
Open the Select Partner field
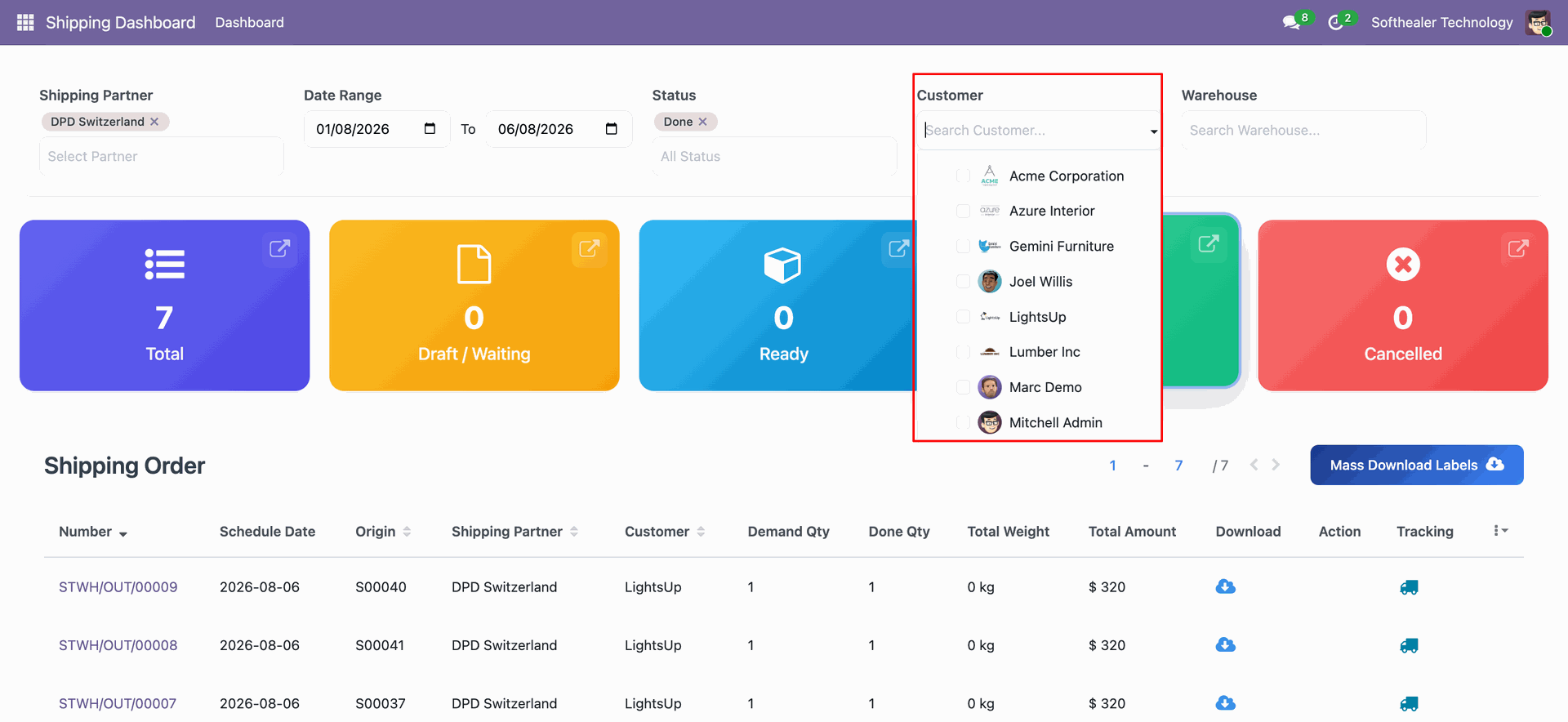(x=162, y=156)
